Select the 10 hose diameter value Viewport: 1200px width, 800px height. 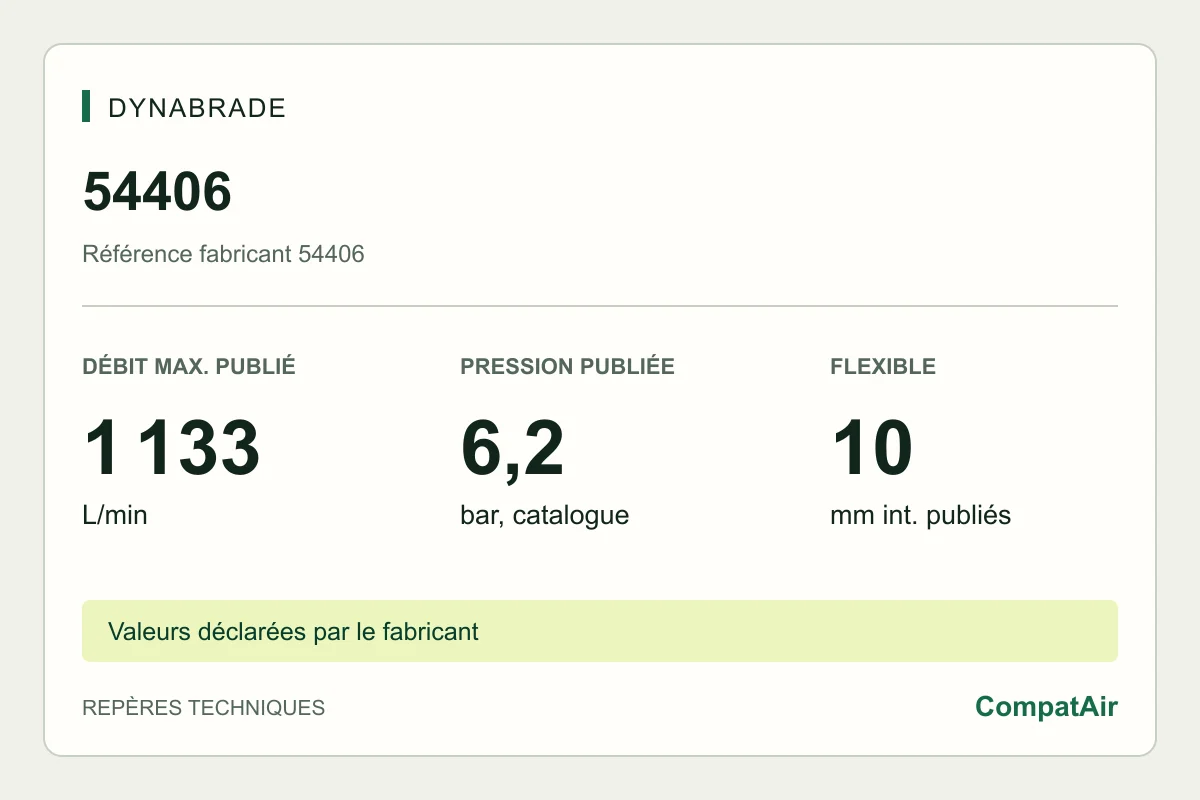pos(871,449)
